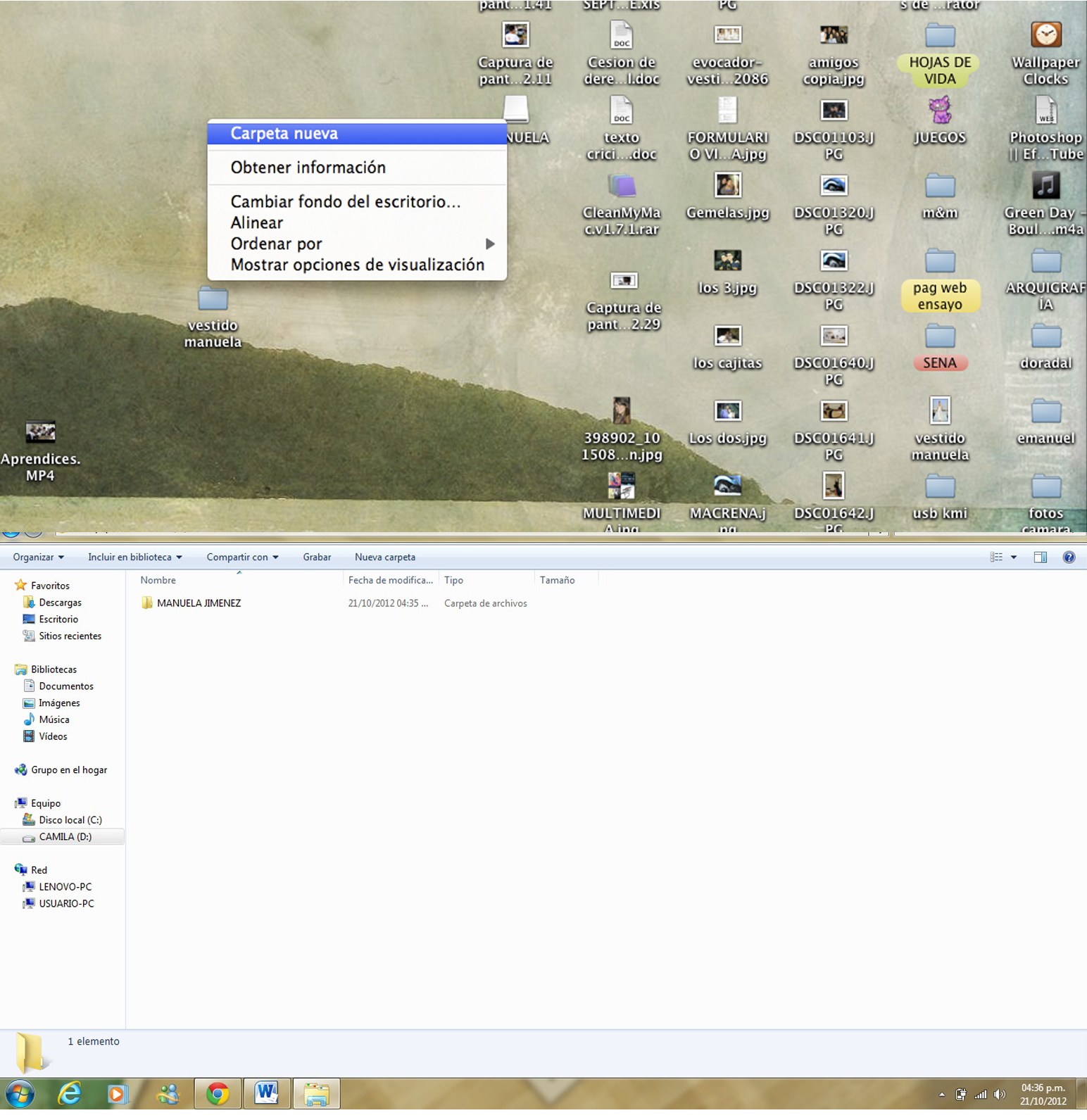Click the Word icon in the taskbar
This screenshot has width=1087, height=1120.
267,1093
